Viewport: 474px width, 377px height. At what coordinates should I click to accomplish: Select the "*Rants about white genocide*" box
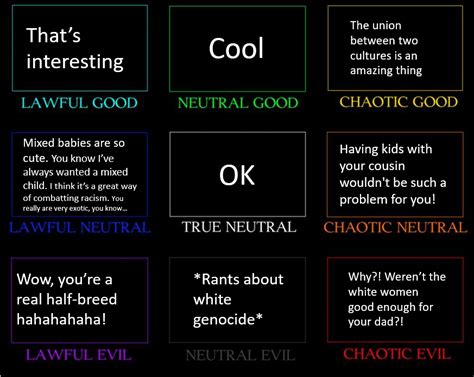coord(237,300)
